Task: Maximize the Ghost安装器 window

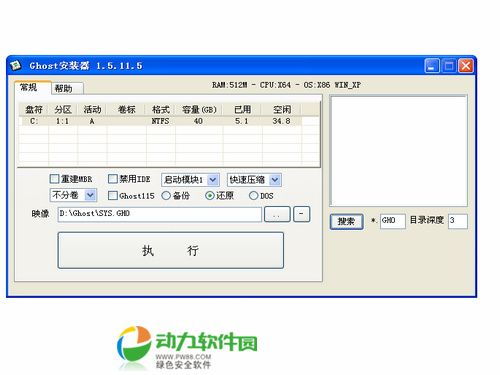Action: click(449, 66)
